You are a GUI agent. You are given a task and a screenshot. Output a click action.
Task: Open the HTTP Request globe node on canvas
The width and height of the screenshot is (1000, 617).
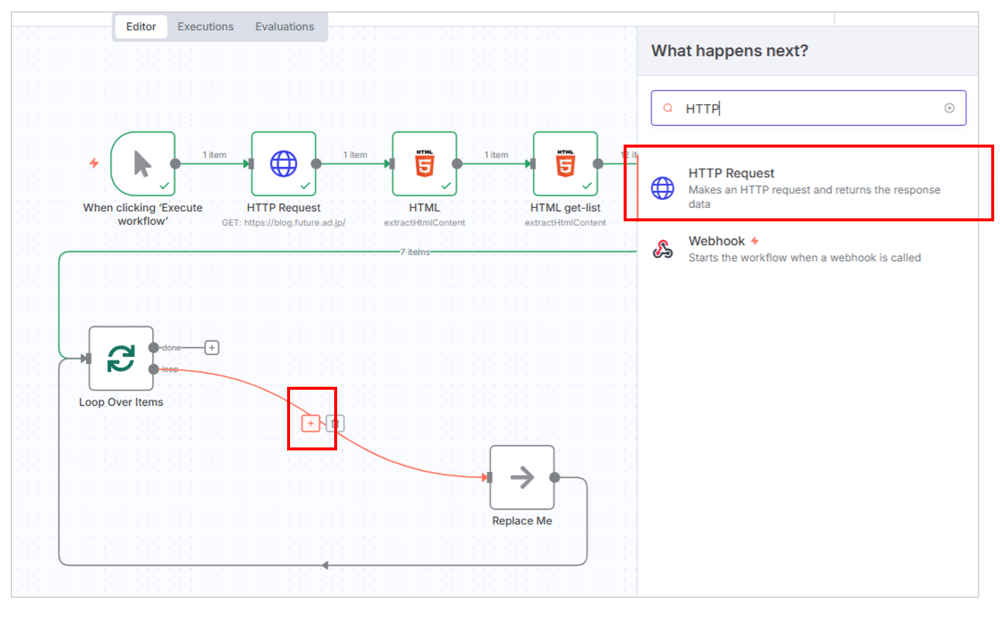click(x=283, y=163)
